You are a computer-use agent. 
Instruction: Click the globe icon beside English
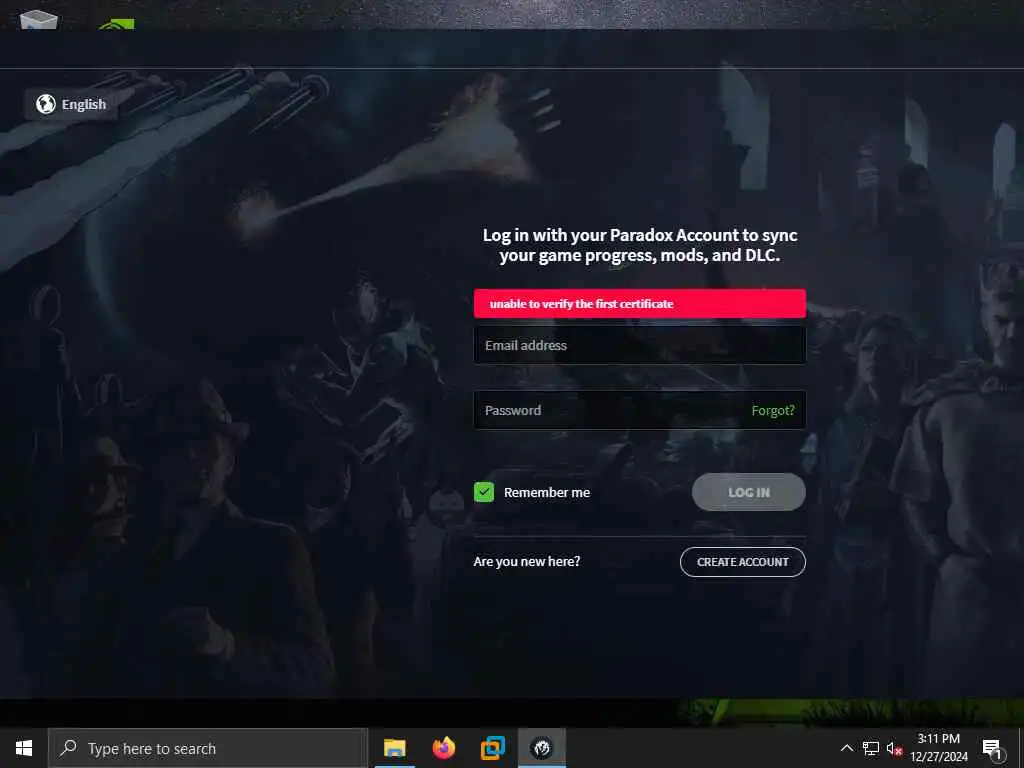tap(46, 104)
